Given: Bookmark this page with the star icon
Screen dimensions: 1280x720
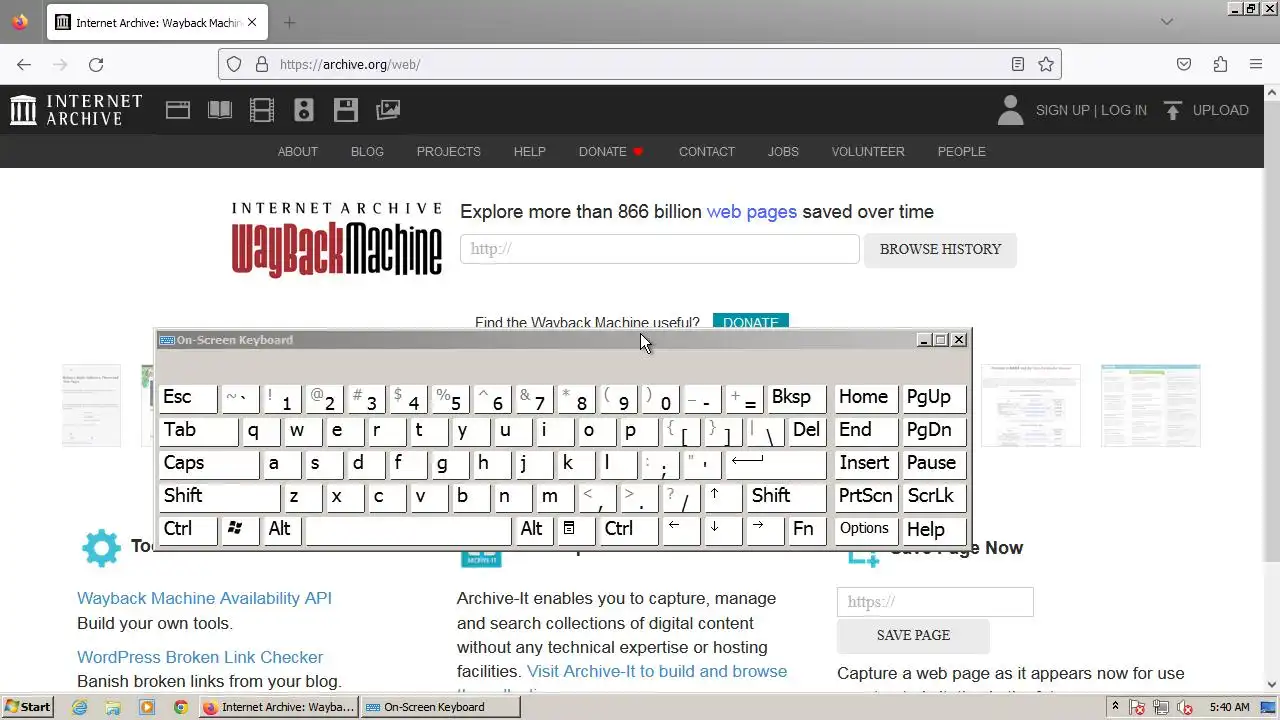Looking at the screenshot, I should 1046,64.
